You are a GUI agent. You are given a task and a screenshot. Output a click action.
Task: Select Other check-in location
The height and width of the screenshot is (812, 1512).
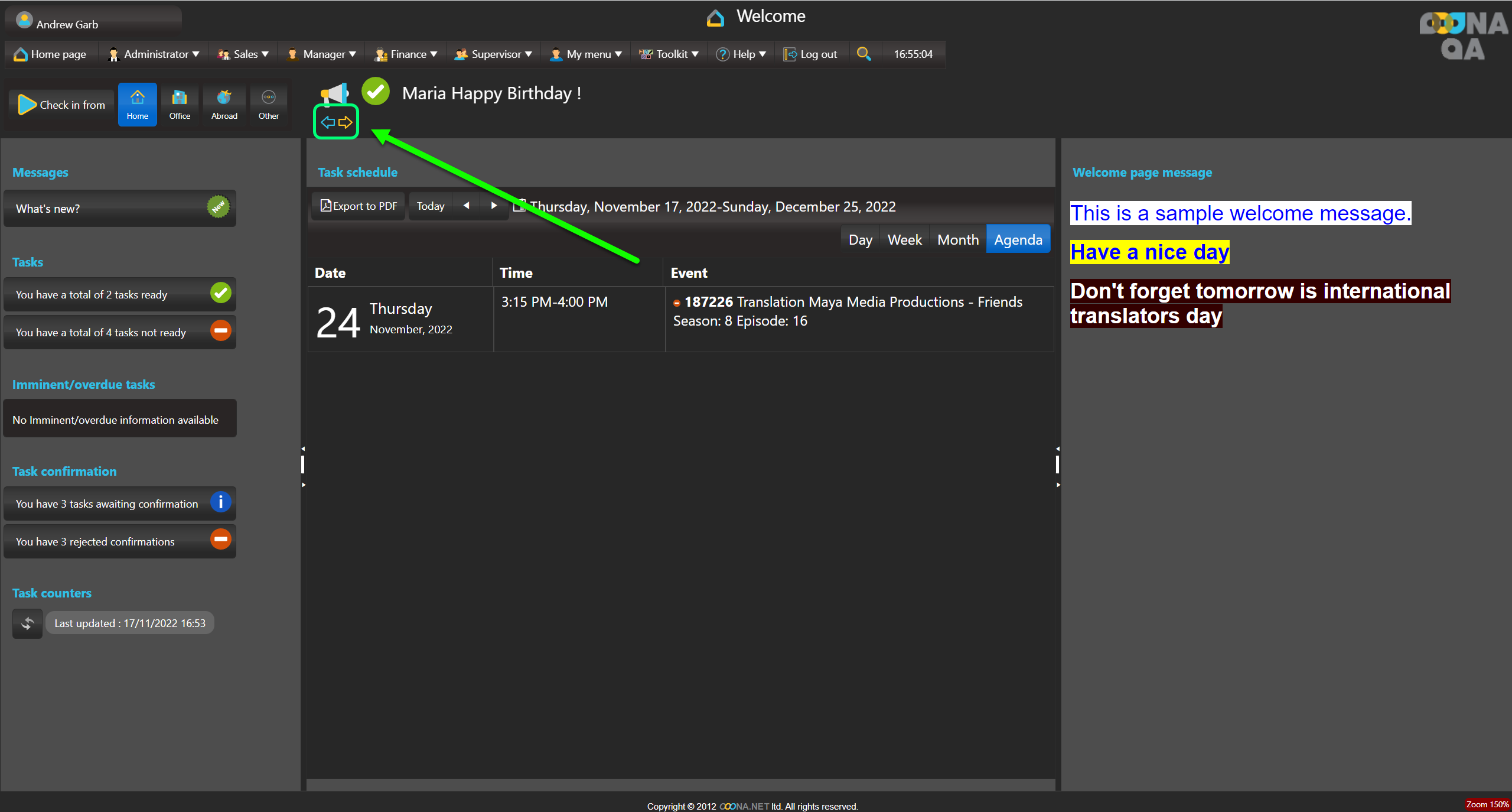click(268, 105)
